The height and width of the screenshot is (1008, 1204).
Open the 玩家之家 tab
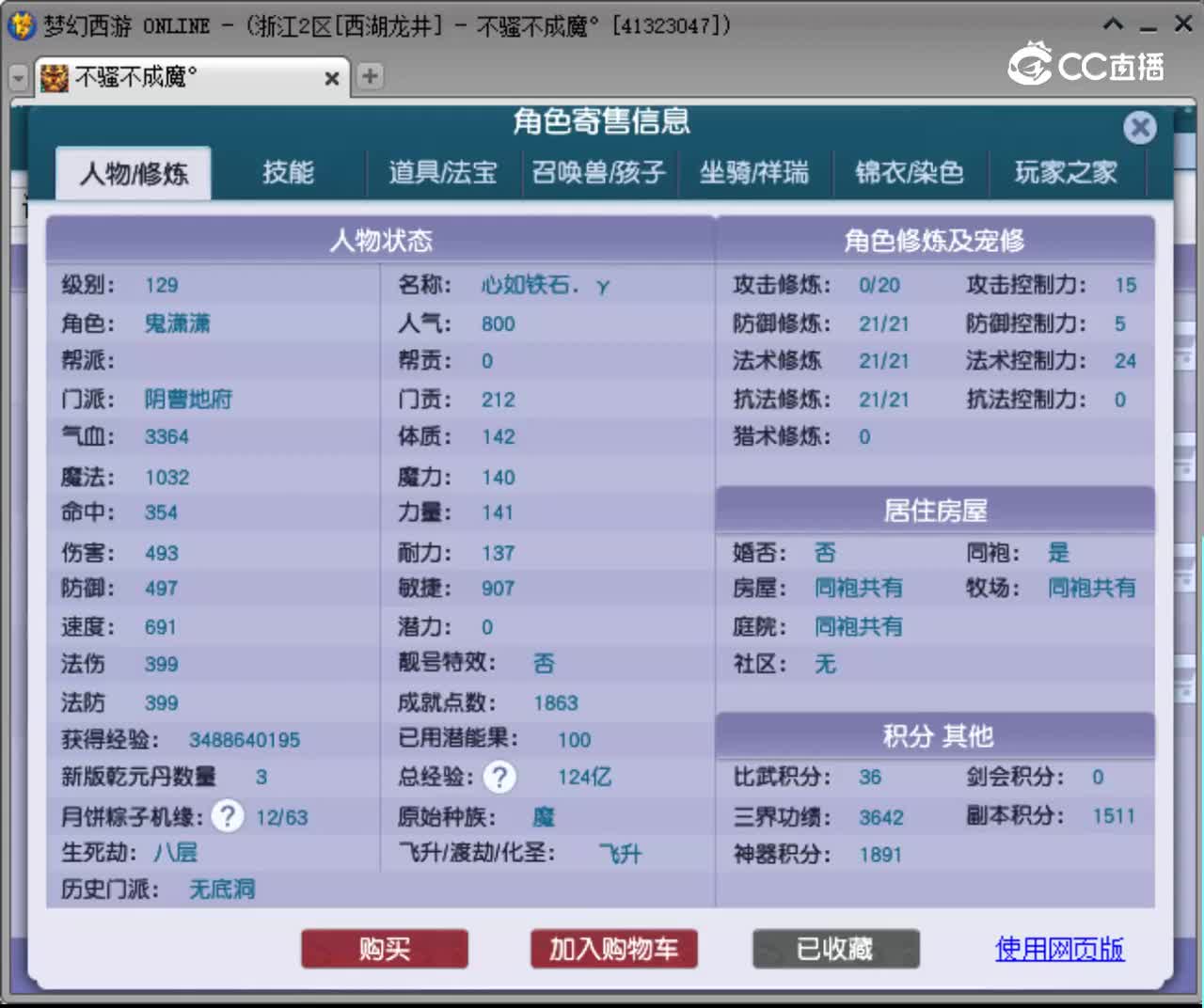point(1066,172)
